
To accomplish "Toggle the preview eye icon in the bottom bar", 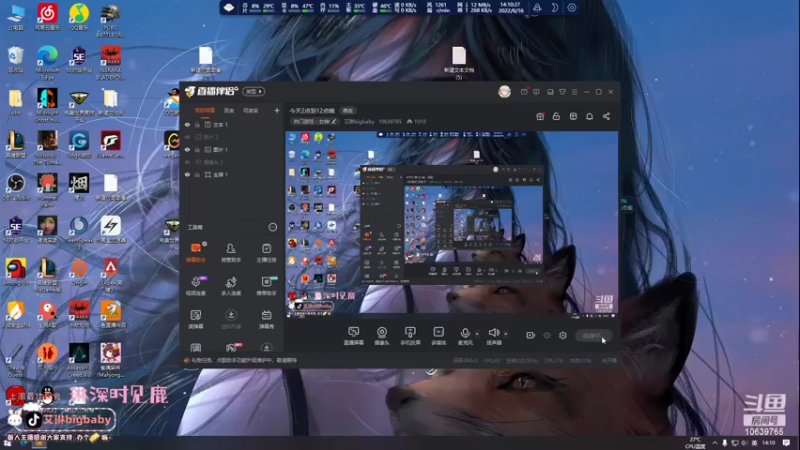I will 547,335.
